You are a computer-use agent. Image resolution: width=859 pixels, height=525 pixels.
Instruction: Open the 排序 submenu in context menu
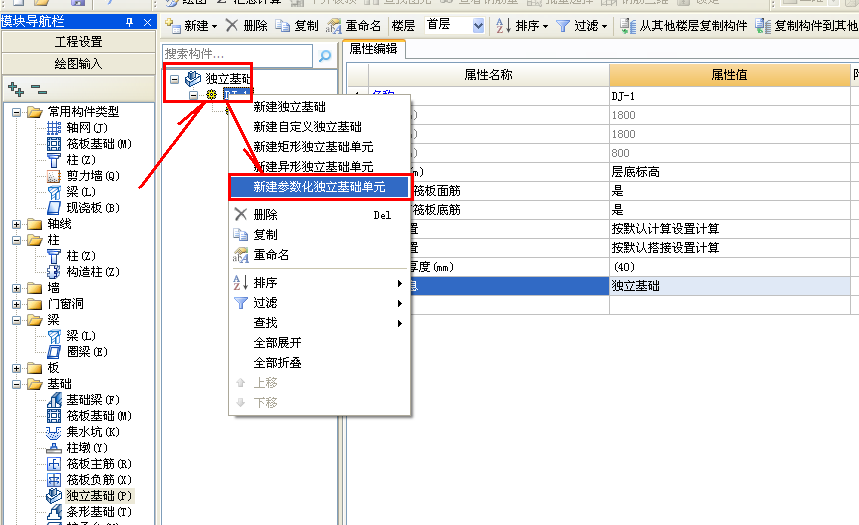tap(319, 283)
